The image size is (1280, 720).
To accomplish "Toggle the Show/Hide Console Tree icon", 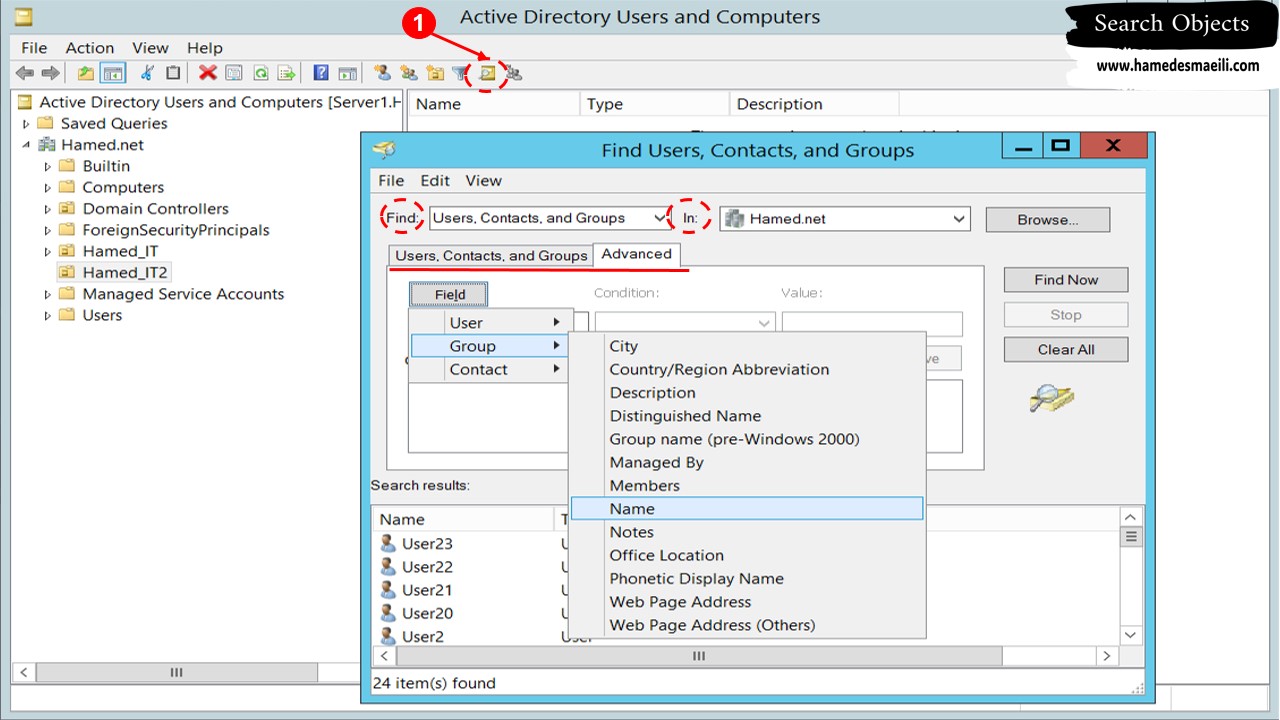I will [x=113, y=73].
